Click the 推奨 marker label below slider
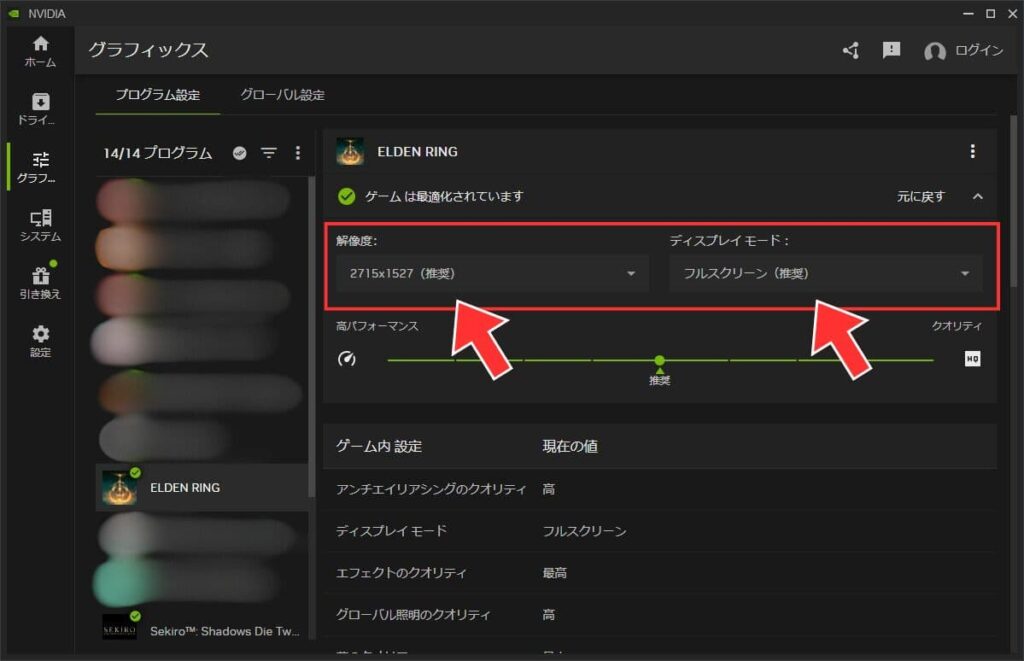Image resolution: width=1024 pixels, height=661 pixels. 660,380
